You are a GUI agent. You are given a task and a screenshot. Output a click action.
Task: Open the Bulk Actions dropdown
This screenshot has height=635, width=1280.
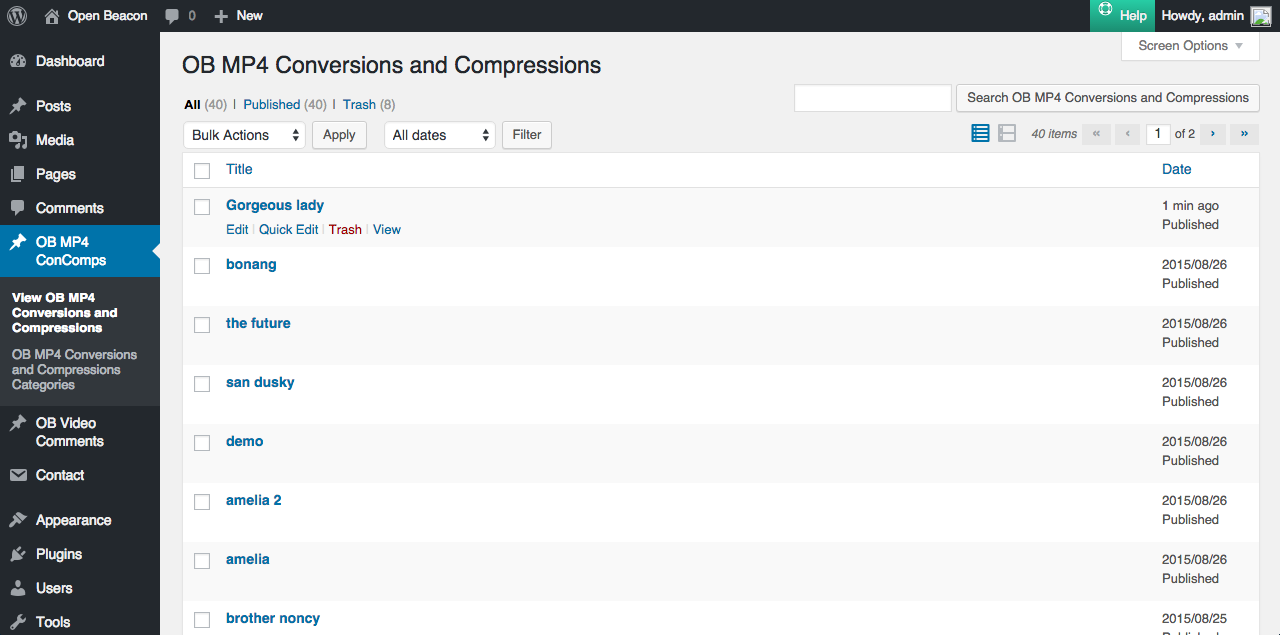coord(244,135)
